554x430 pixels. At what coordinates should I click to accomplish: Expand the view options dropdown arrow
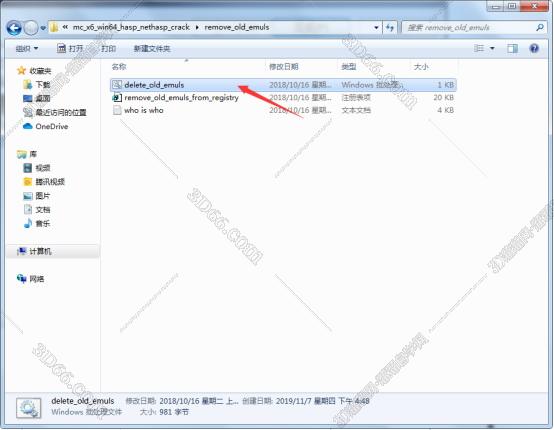[x=492, y=48]
